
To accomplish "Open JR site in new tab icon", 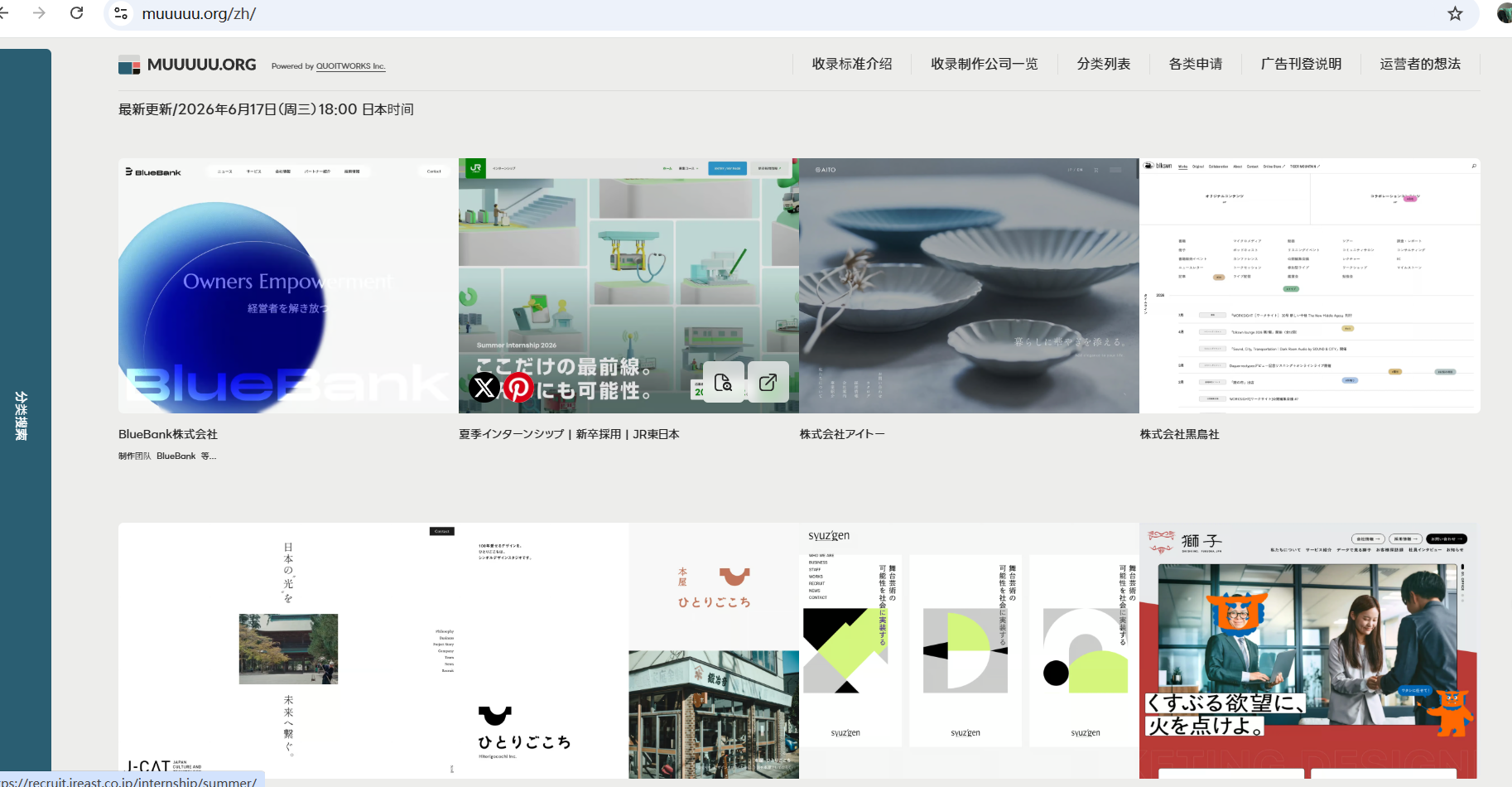I will click(768, 382).
